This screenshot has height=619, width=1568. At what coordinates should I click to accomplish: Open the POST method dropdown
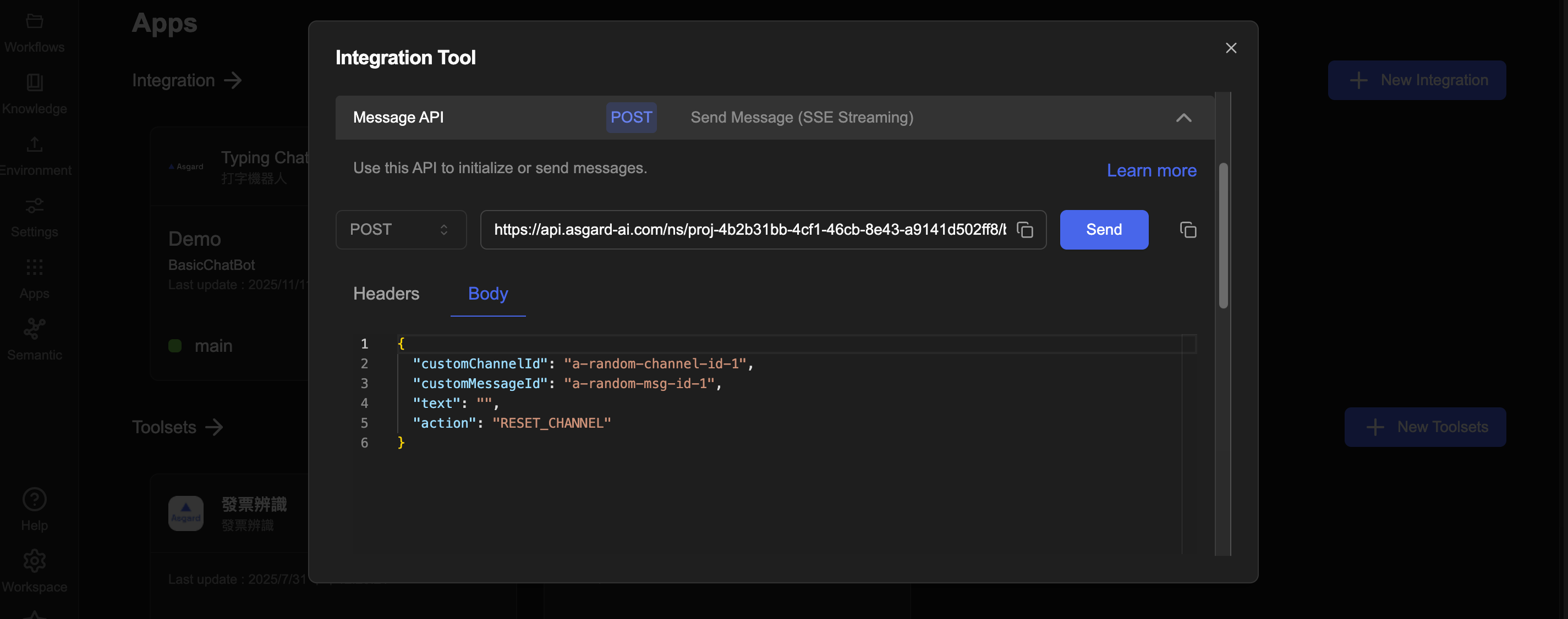click(401, 230)
